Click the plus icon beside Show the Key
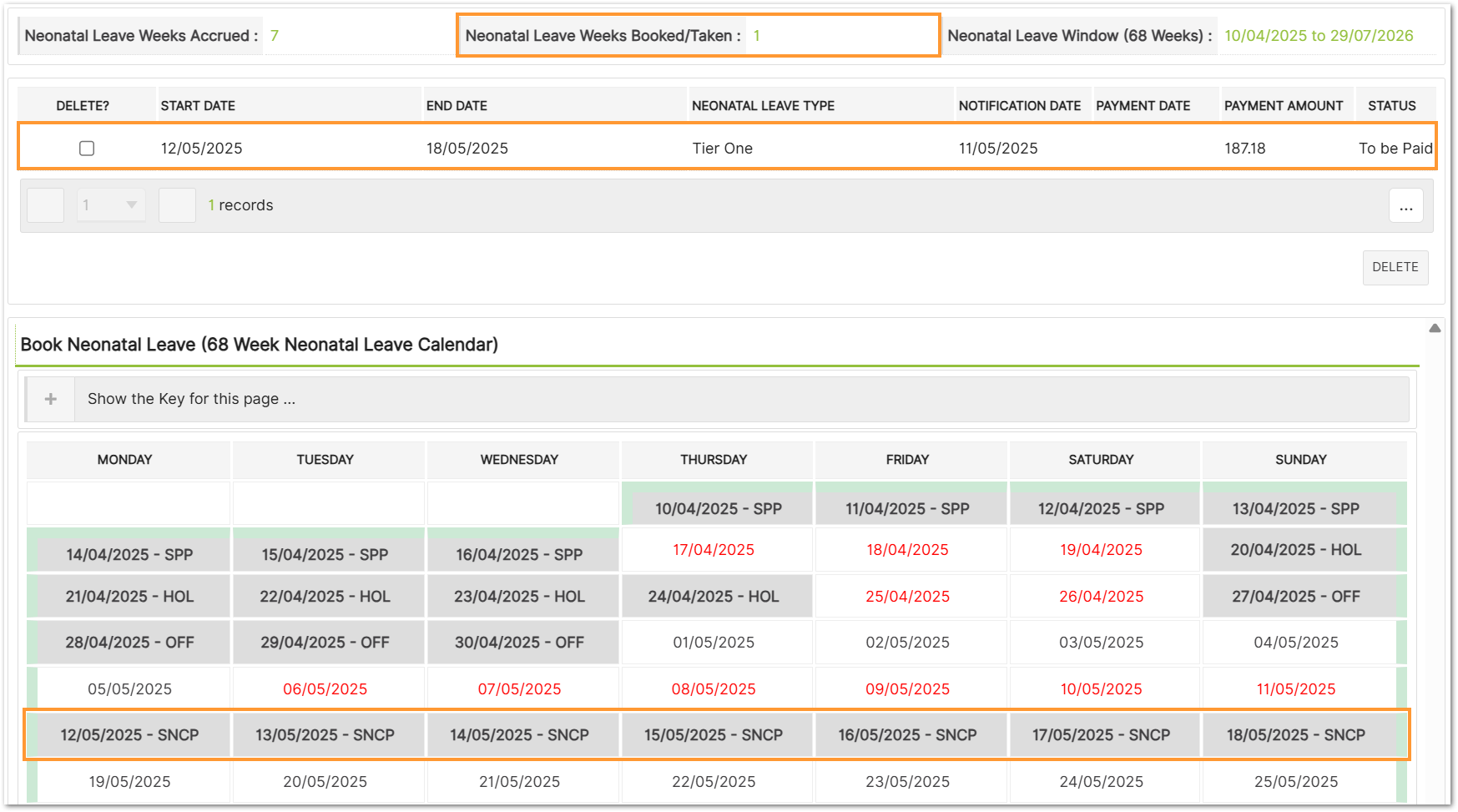 tap(51, 399)
